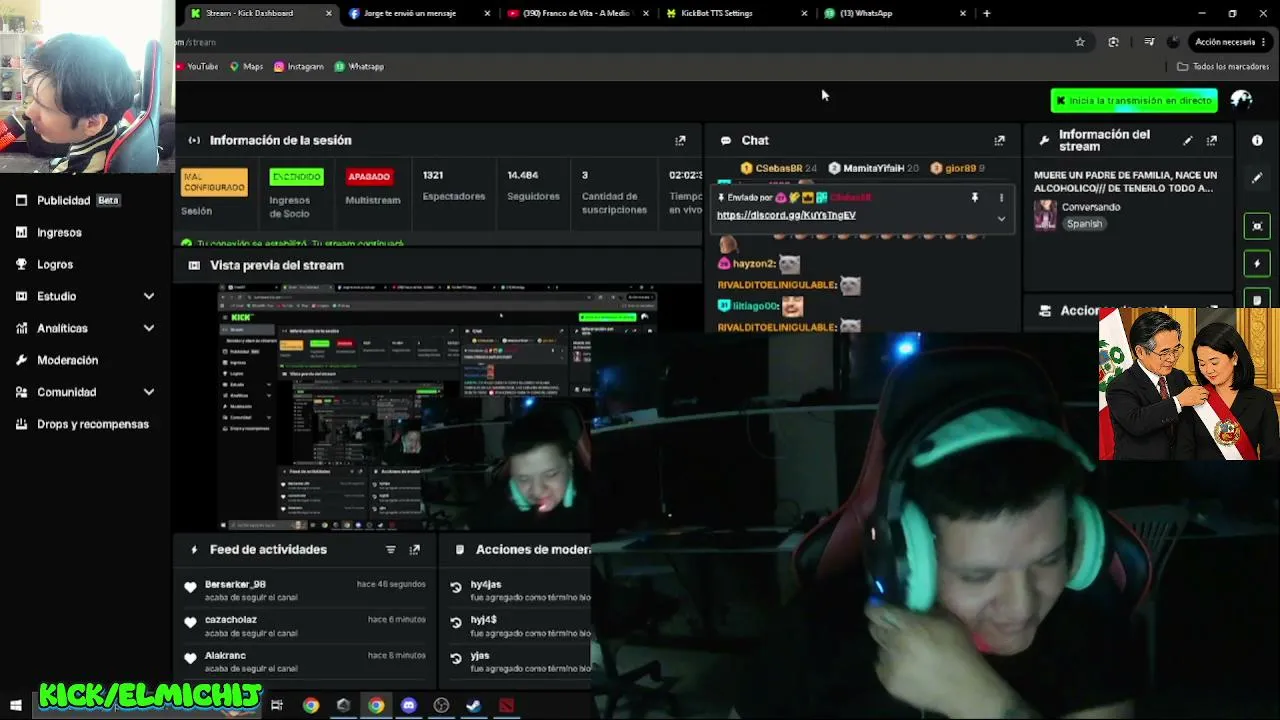Open the browser profile avatar
1280x720 pixels.
tap(1173, 42)
